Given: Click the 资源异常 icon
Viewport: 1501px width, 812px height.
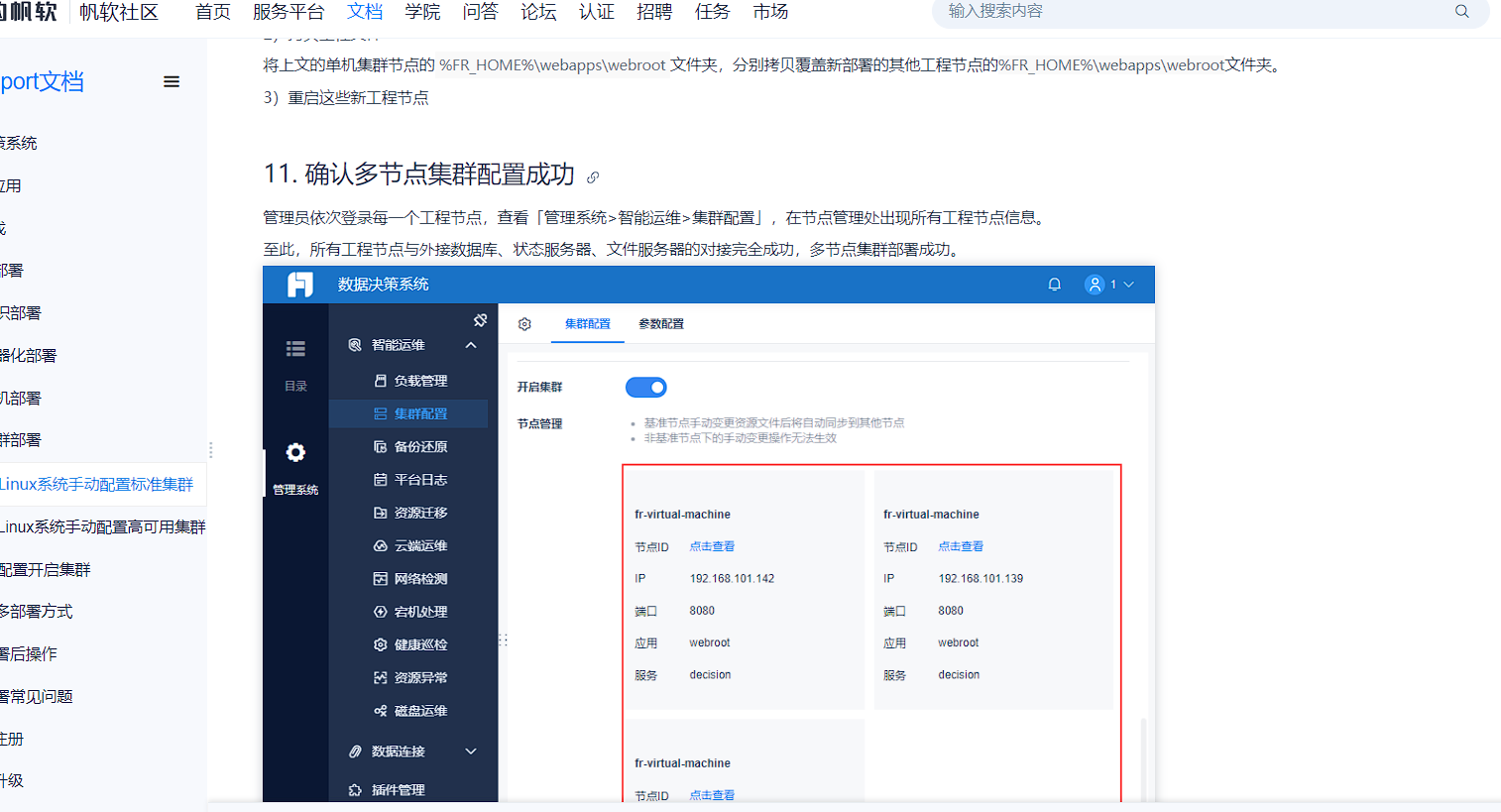Looking at the screenshot, I should tap(380, 678).
